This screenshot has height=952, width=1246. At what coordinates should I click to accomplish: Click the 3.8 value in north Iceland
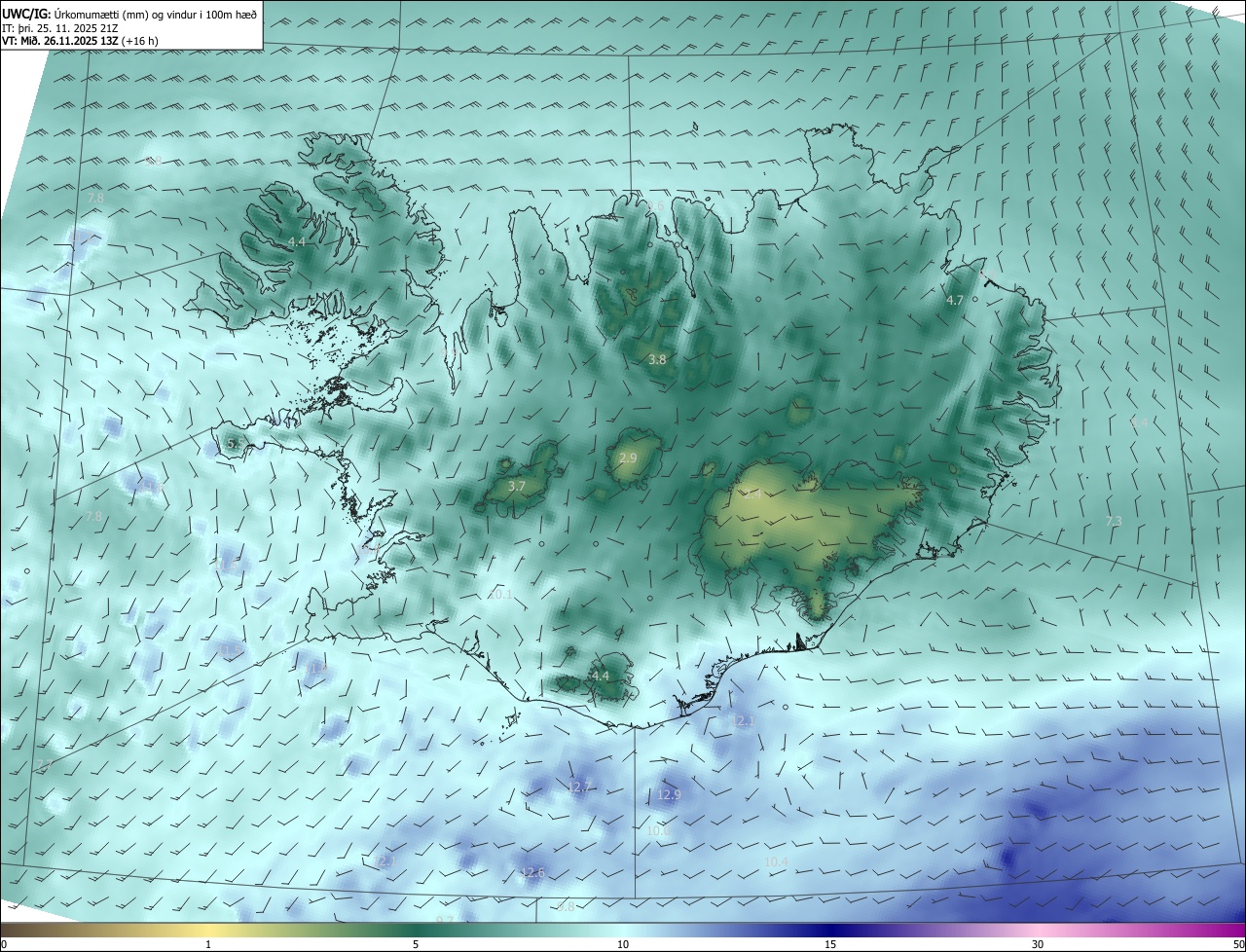(x=658, y=359)
